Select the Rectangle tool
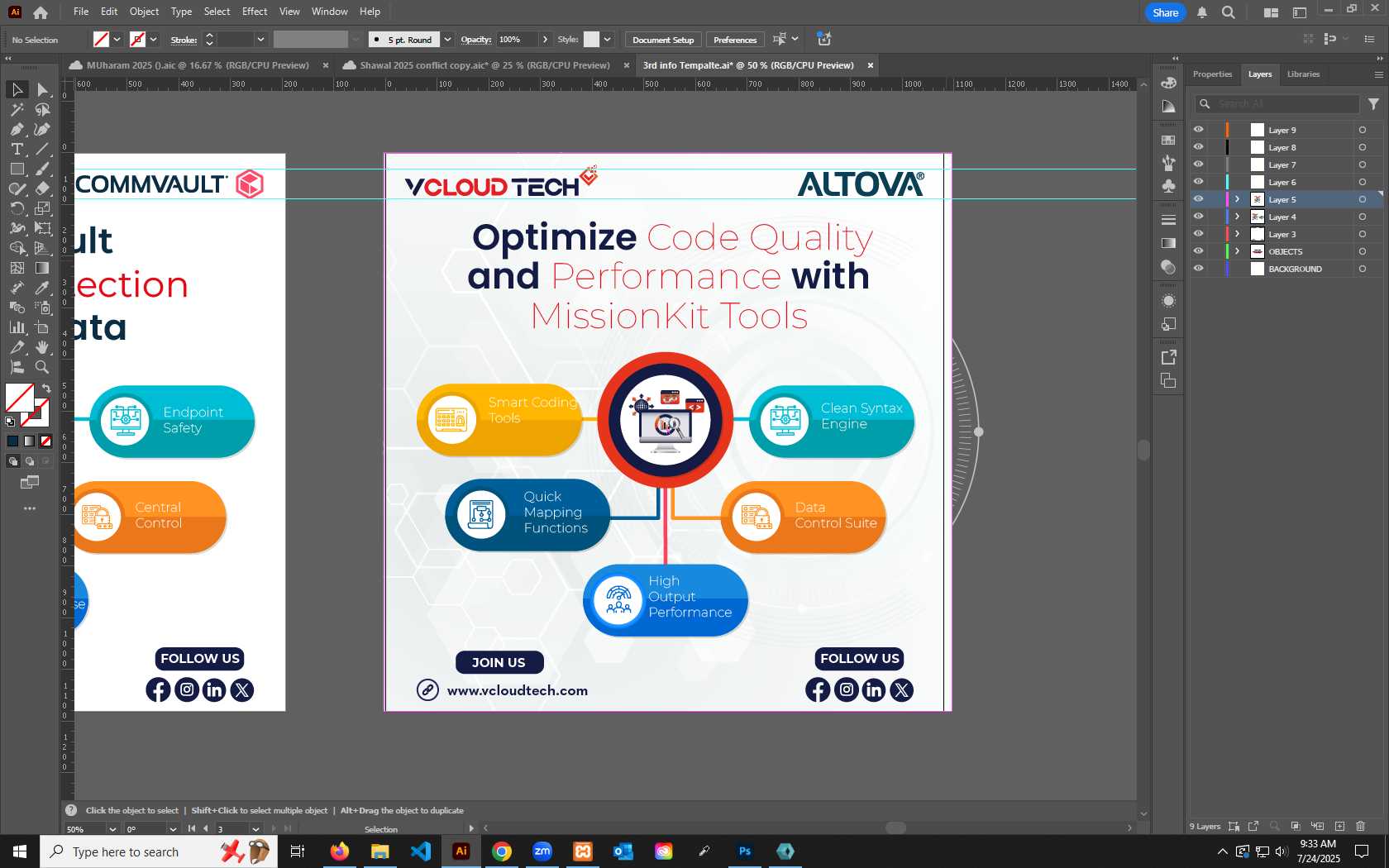 point(17,169)
